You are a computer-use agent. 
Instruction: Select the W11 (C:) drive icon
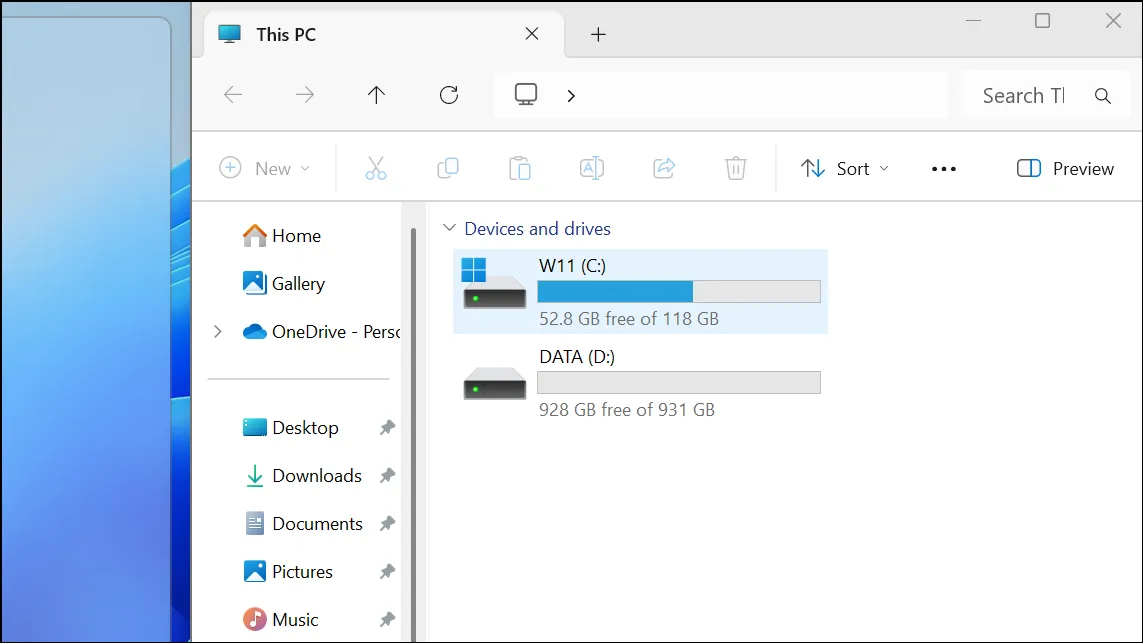494,284
